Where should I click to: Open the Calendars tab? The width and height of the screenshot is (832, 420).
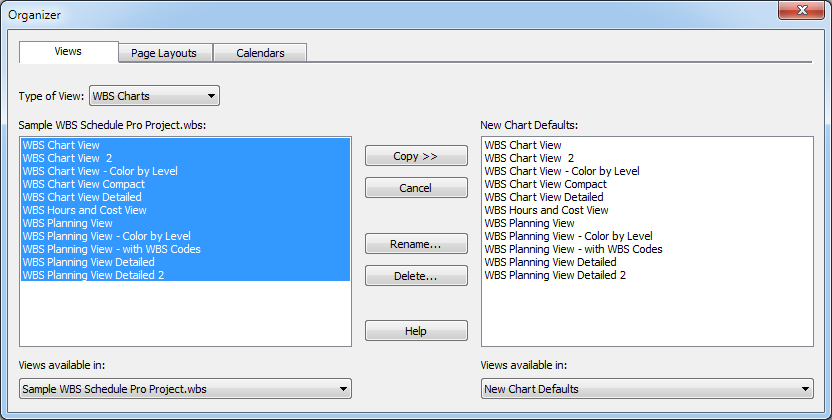[259, 53]
